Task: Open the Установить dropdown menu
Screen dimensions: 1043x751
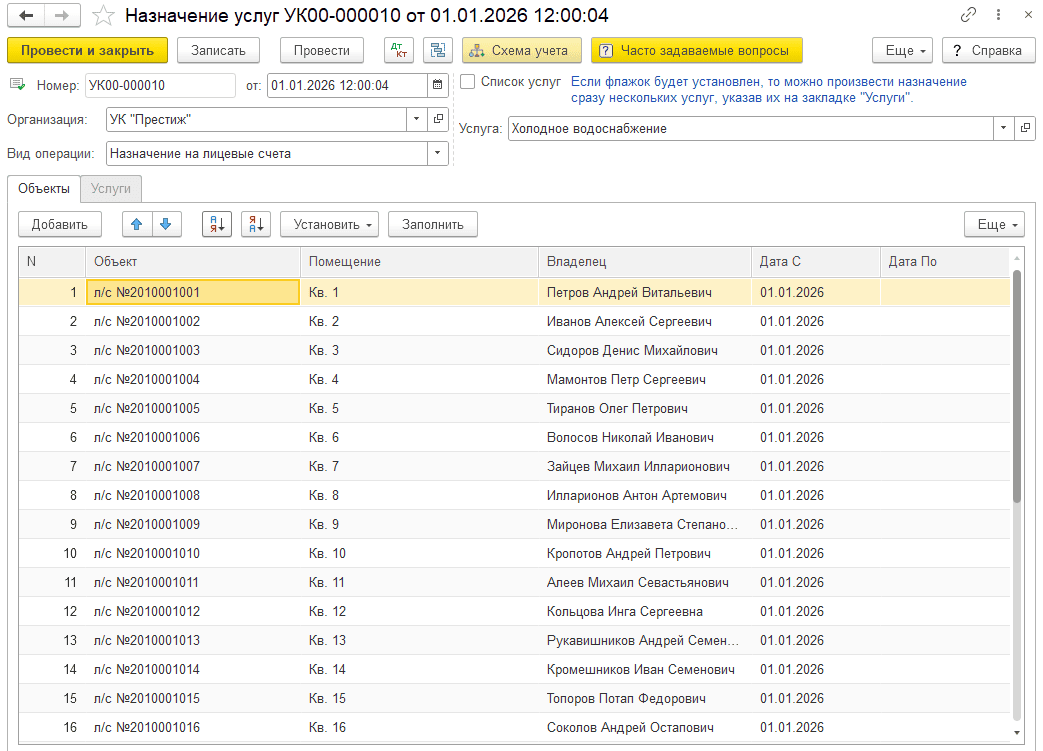Action: tap(330, 225)
